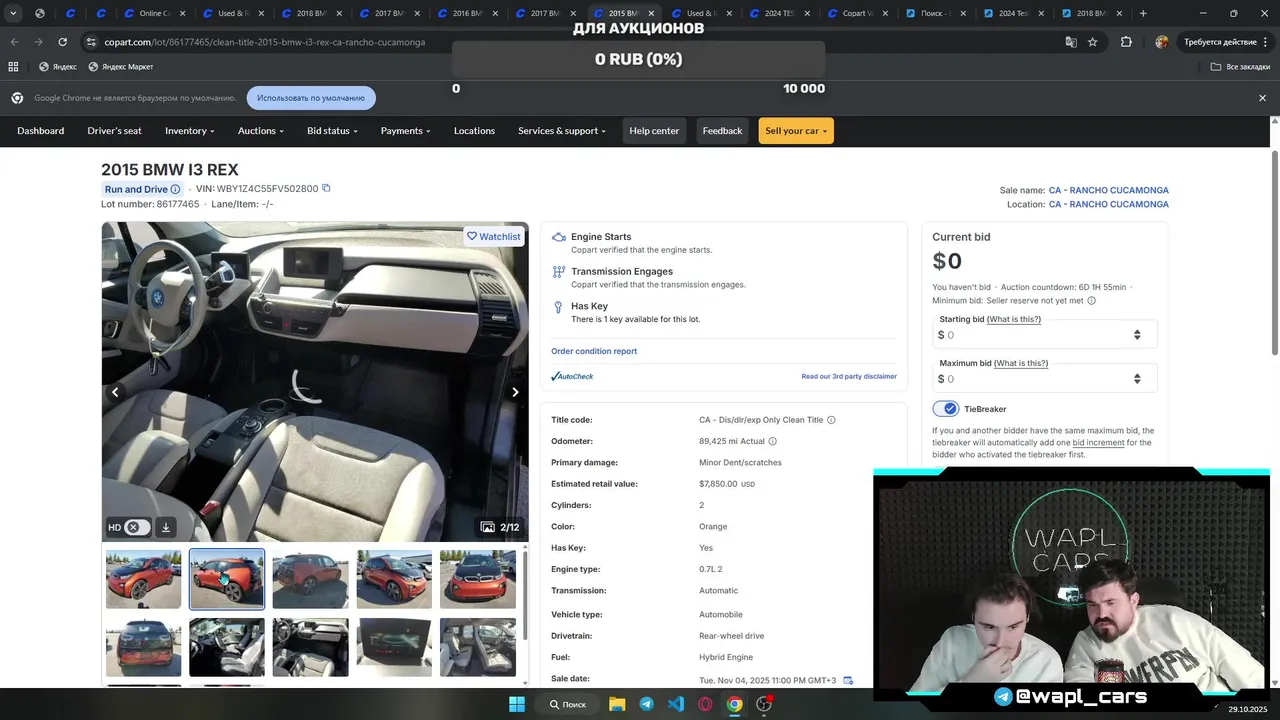1280x720 pixels.
Task: Copy the VIN number icon
Action: point(326,188)
